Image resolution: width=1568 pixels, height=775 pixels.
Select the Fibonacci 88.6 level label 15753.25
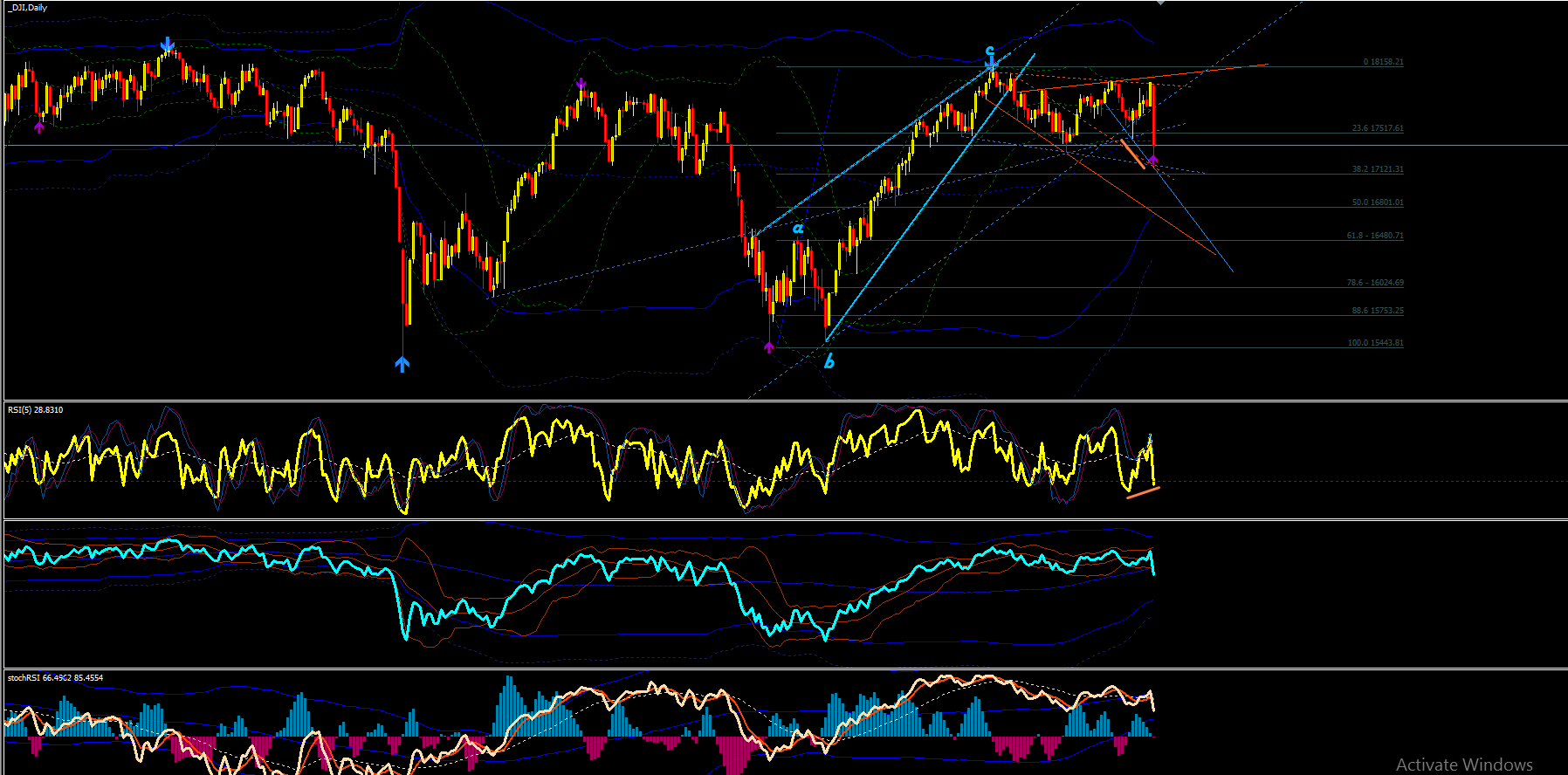pos(1378,311)
